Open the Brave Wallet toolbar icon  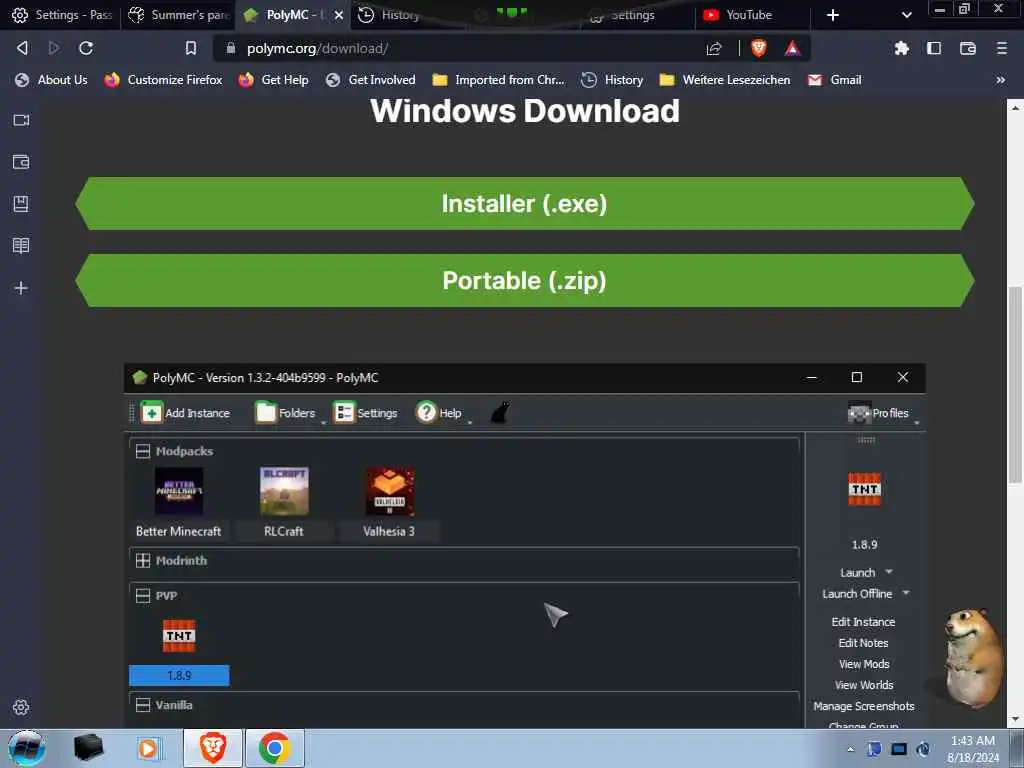(x=968, y=48)
